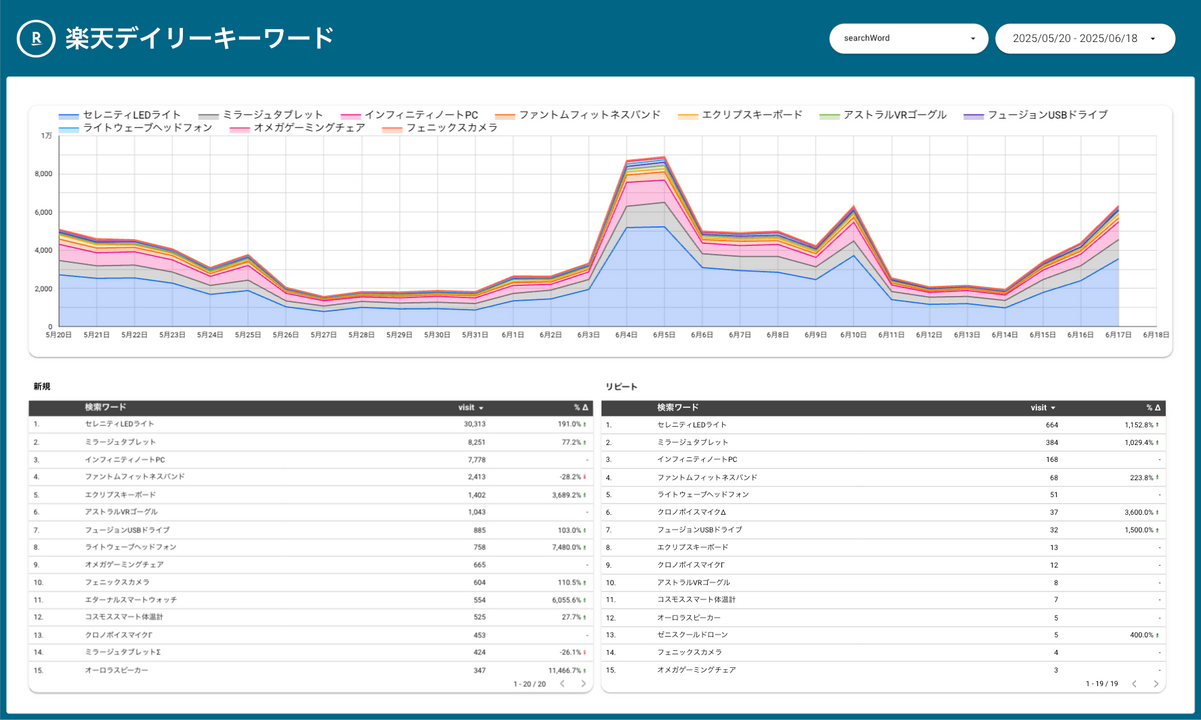Click the pink インフィニティノートPC legend marker

(353, 114)
